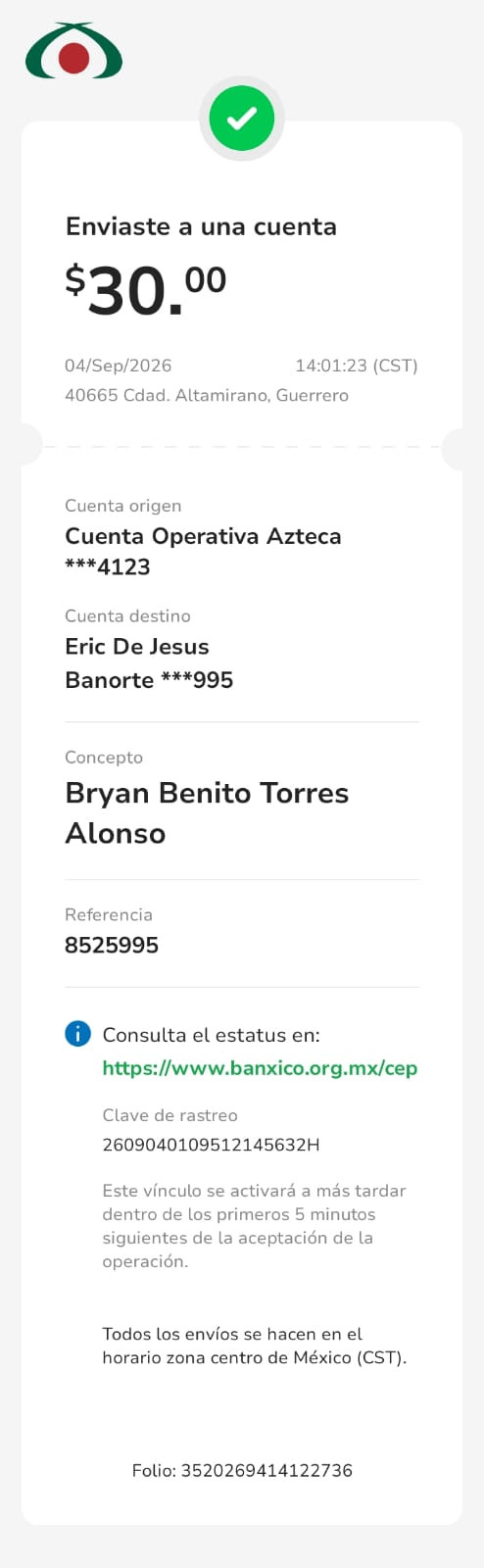Click the Banorte ***995 account text

click(149, 680)
